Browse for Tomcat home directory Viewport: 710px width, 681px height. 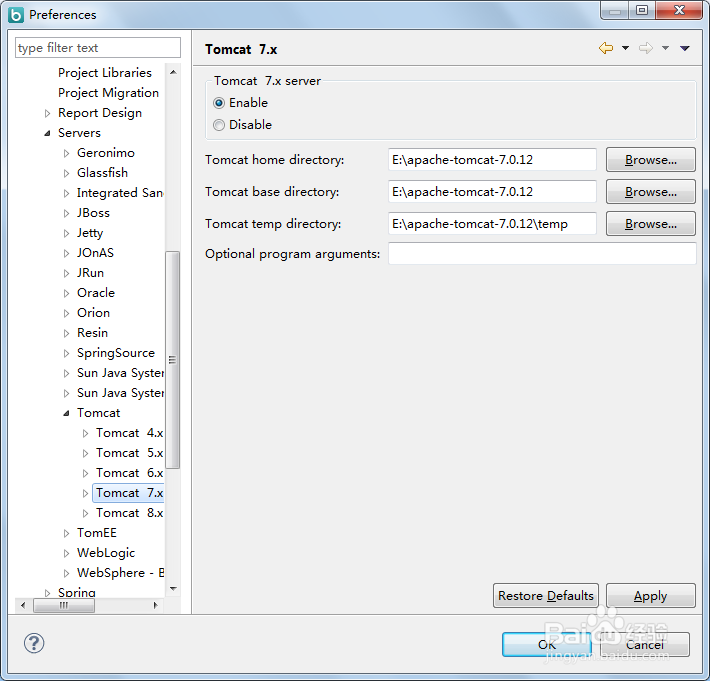pyautogui.click(x=651, y=159)
